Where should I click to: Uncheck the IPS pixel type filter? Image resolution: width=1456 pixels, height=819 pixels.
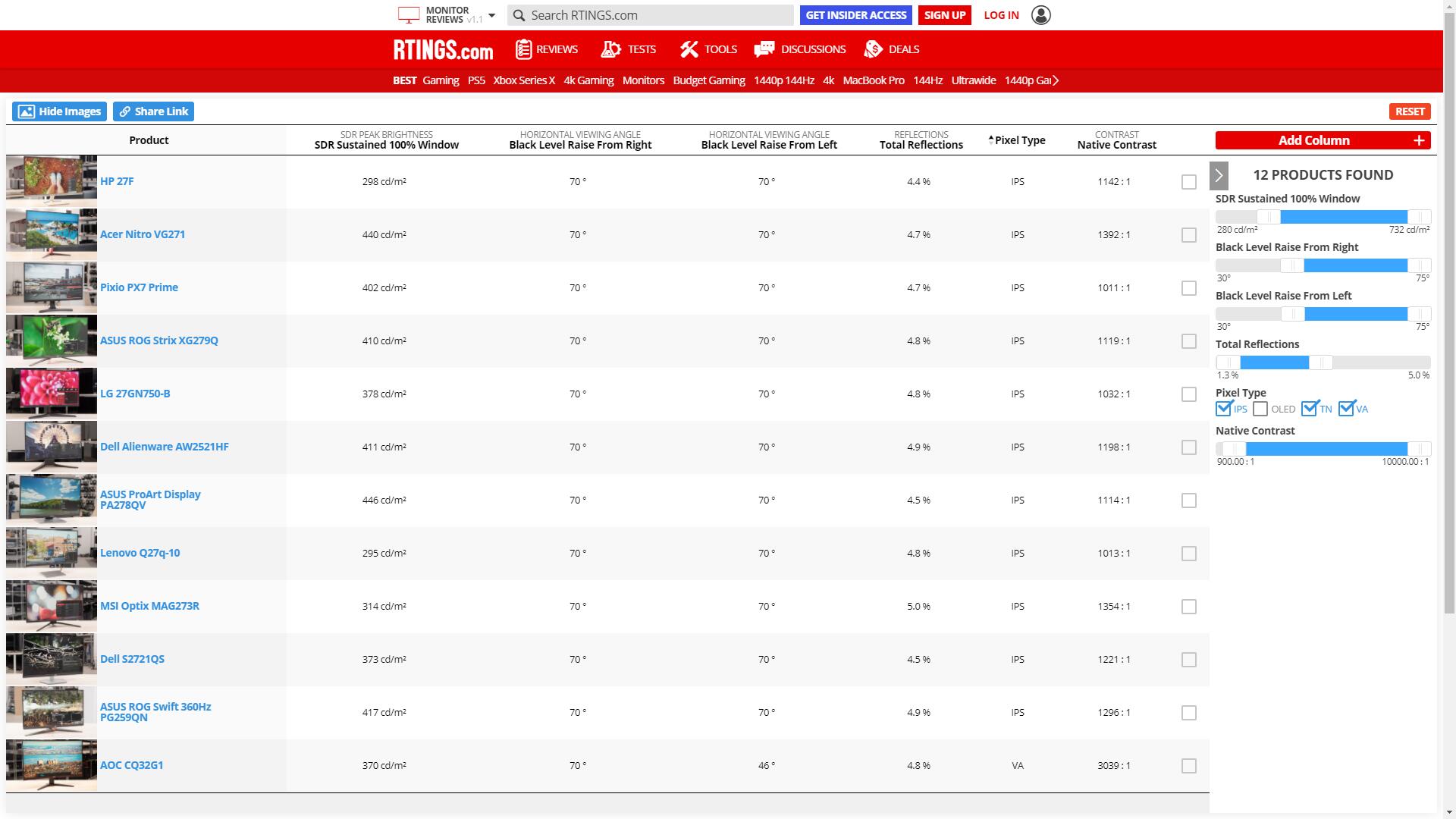click(x=1223, y=409)
